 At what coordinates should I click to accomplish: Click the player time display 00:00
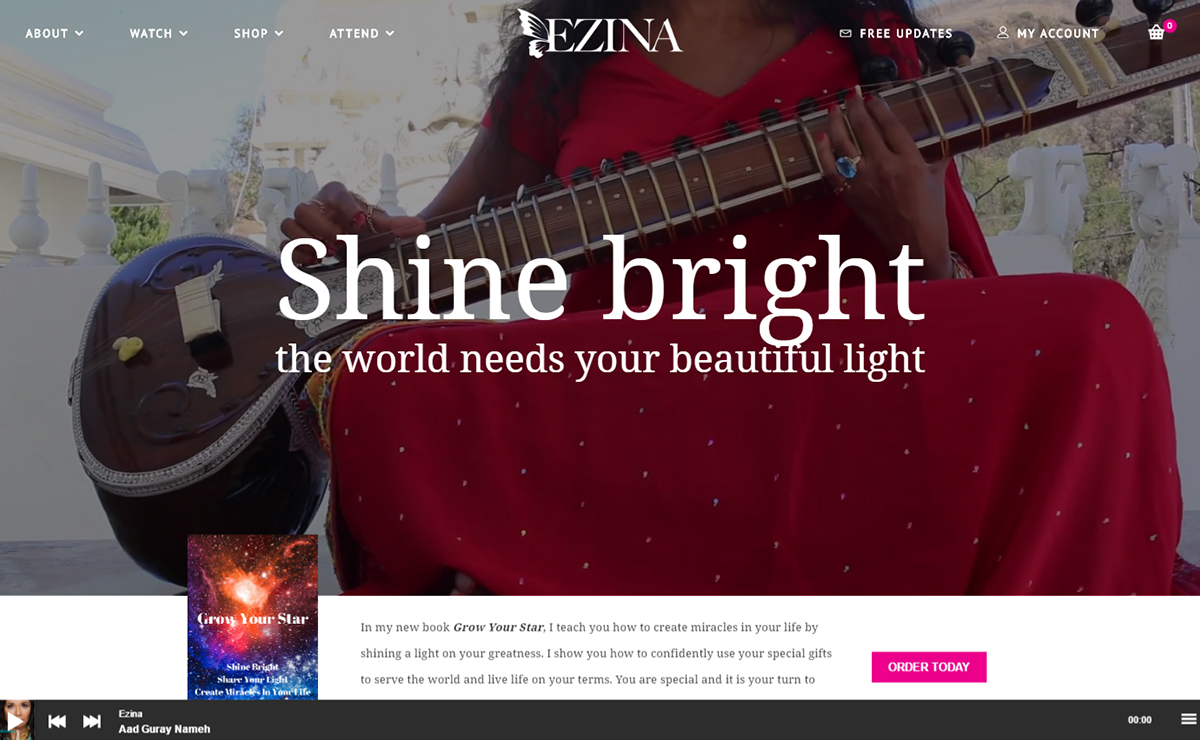(x=1140, y=720)
